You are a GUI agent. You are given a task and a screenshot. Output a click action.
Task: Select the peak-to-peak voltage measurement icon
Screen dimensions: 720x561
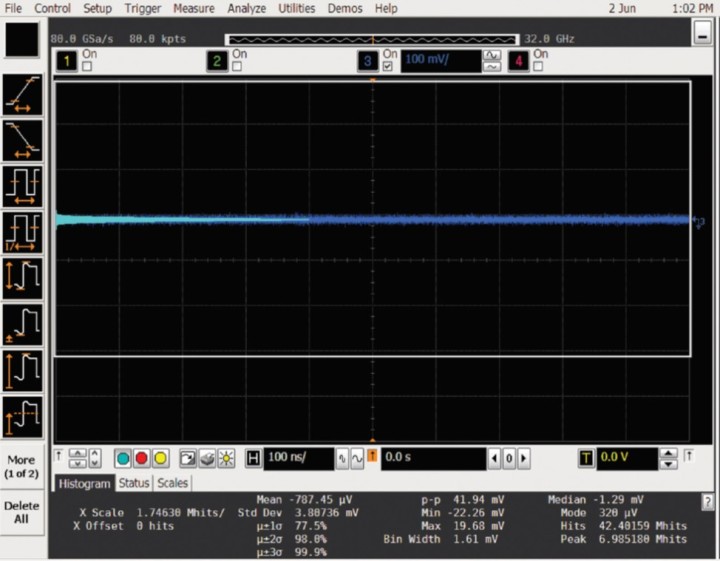click(22, 279)
